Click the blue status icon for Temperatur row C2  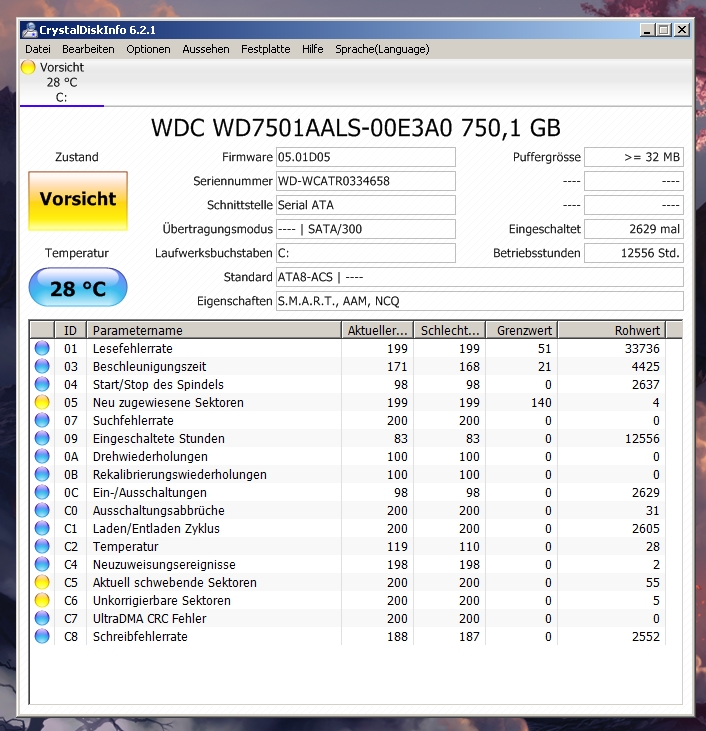pyautogui.click(x=42, y=546)
